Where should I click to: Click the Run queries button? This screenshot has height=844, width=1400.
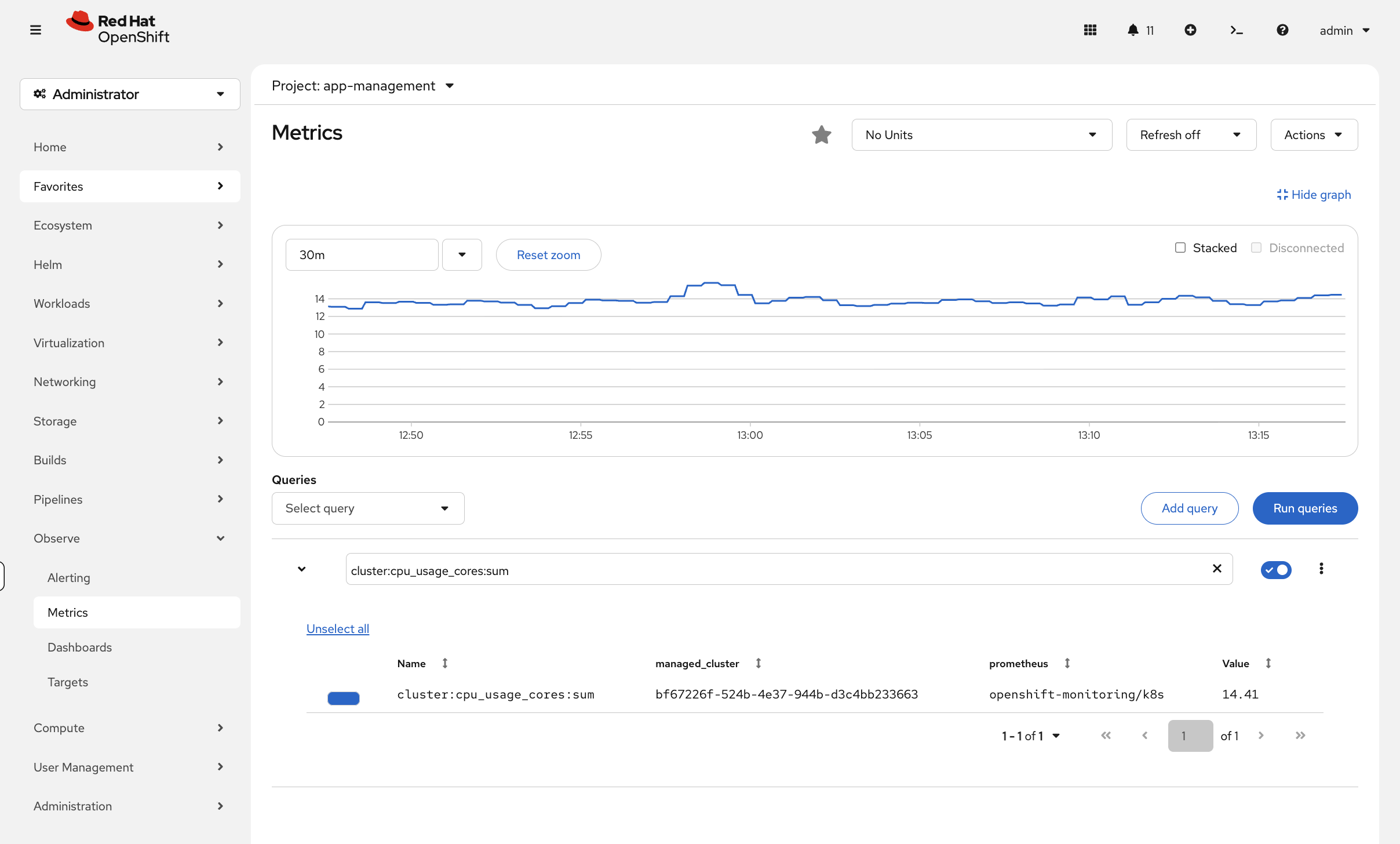(1305, 508)
